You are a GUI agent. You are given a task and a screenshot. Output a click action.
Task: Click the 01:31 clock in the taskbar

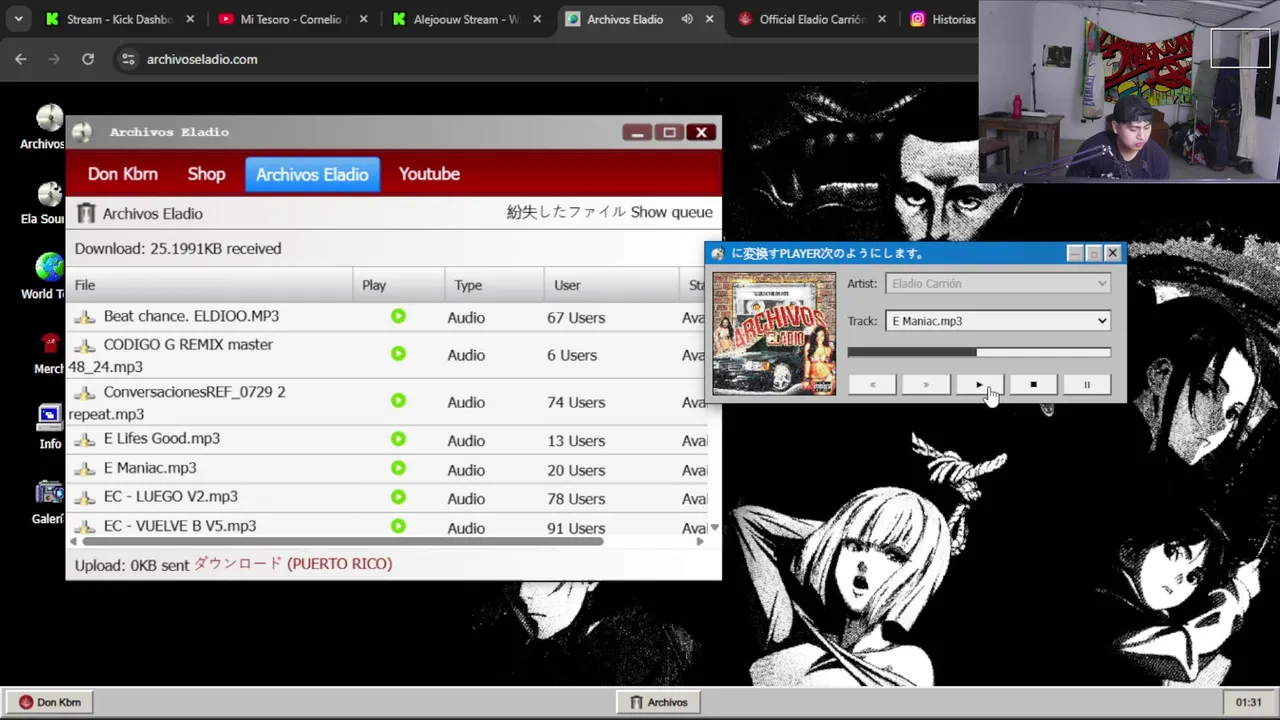[x=1248, y=702]
